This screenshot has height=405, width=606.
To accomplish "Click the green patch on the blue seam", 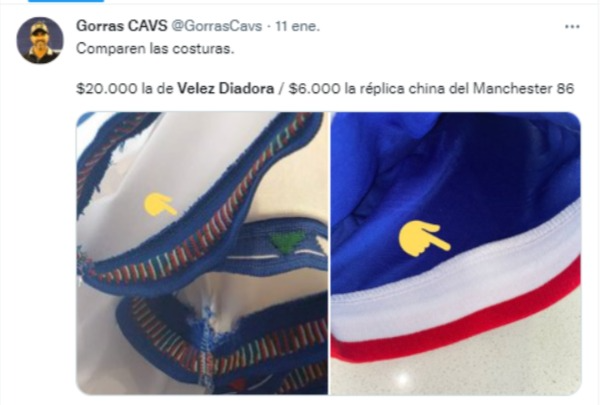I will (x=287, y=241).
